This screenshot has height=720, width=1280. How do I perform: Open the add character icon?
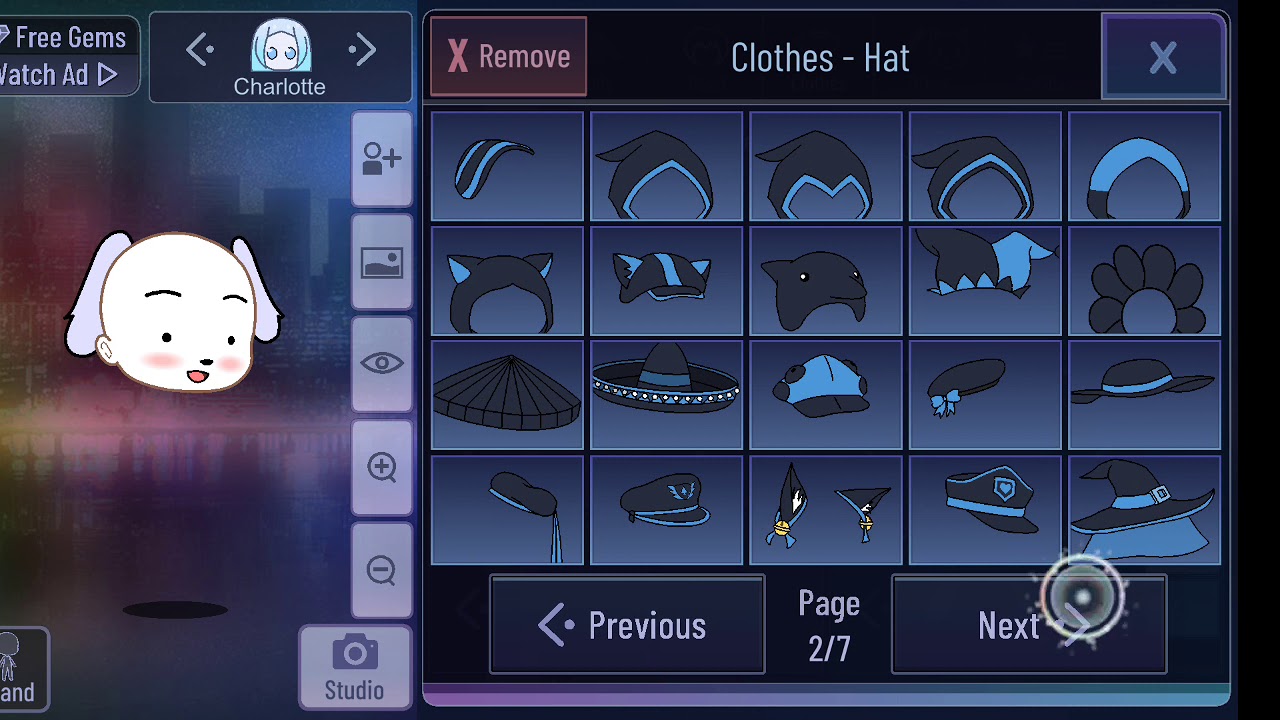click(381, 159)
